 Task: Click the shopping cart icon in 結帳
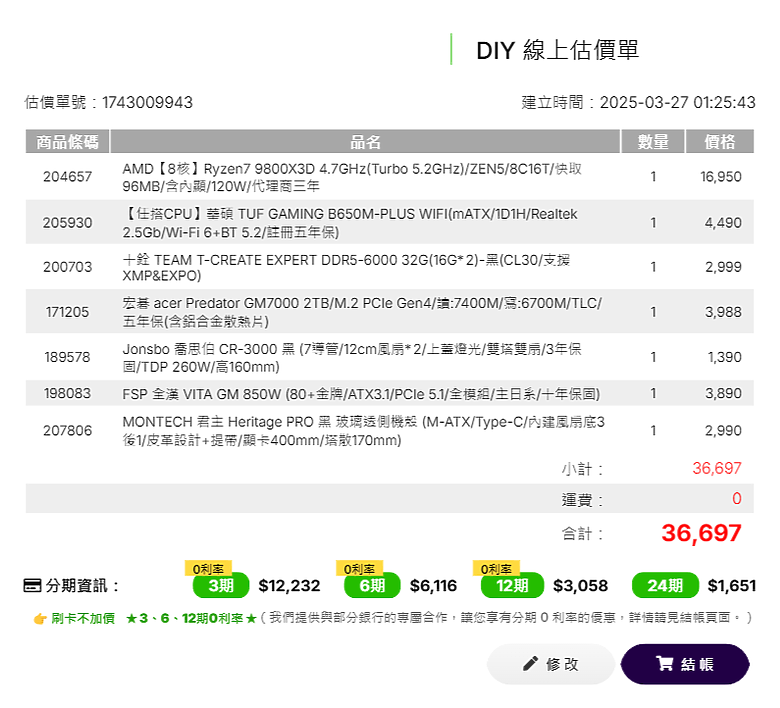pyautogui.click(x=665, y=664)
